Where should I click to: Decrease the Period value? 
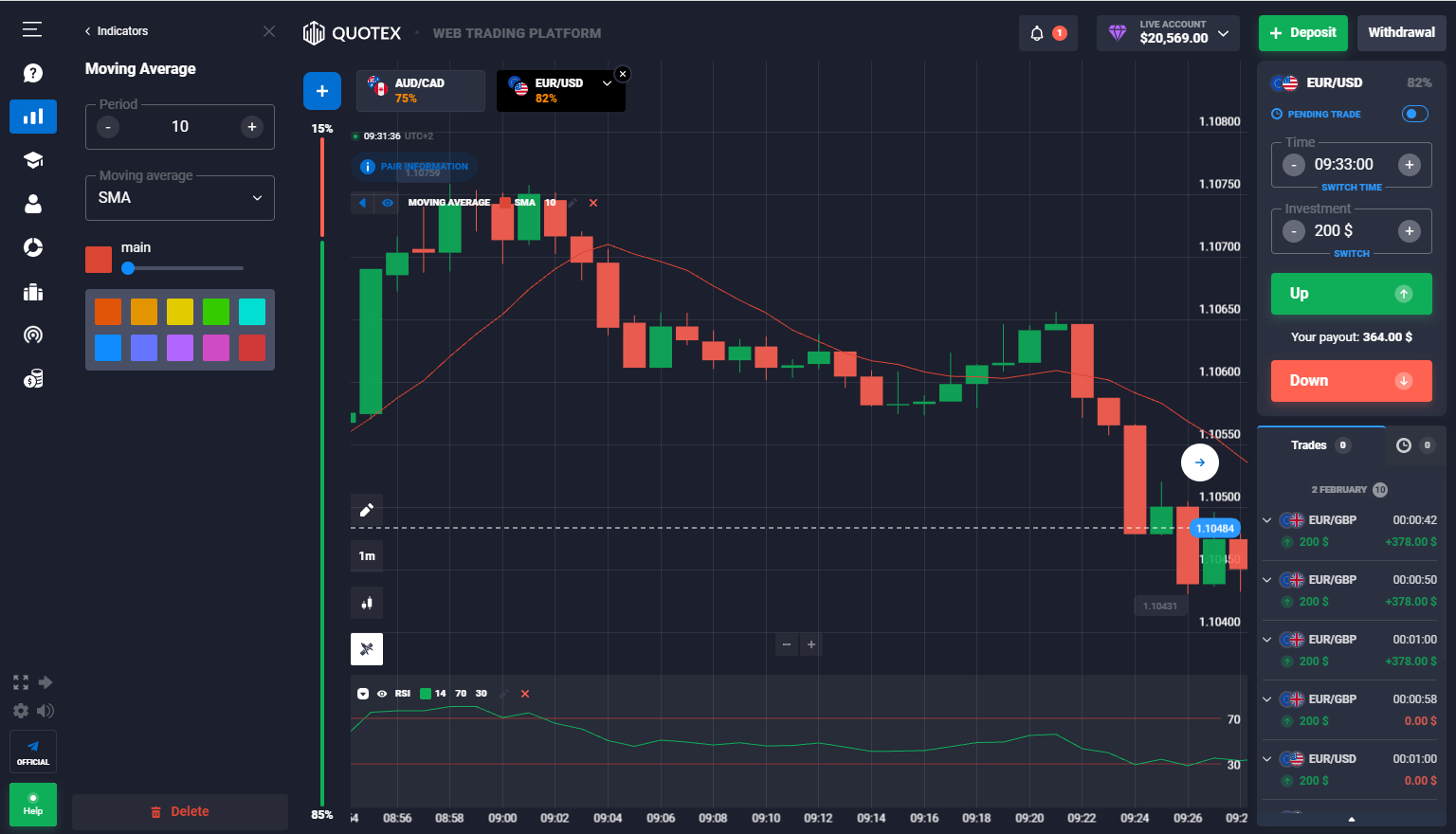108,127
